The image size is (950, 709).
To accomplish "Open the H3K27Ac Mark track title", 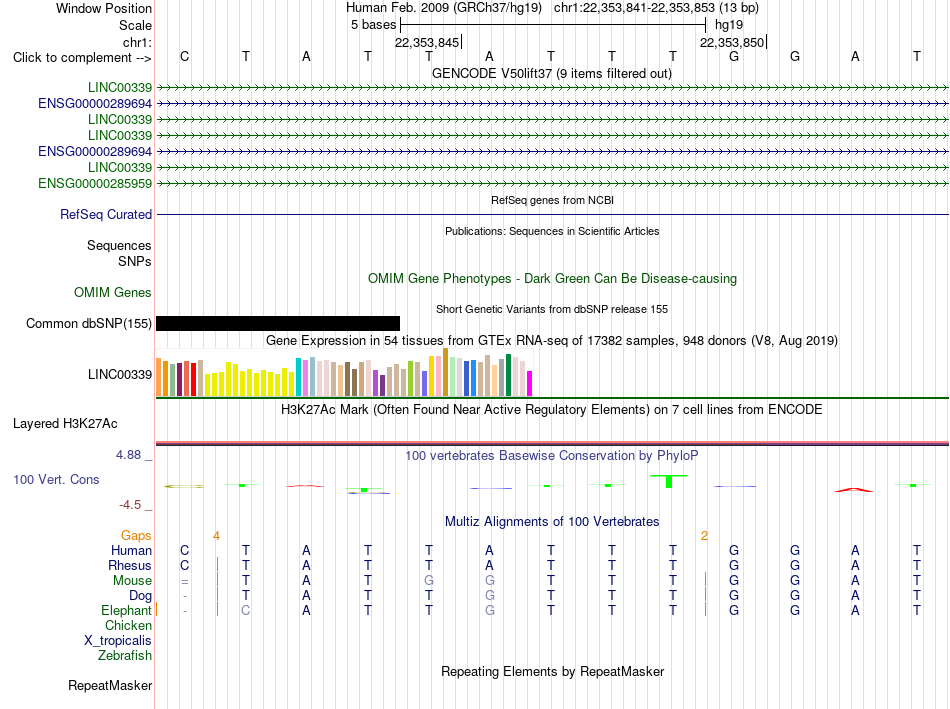I will click(x=552, y=410).
